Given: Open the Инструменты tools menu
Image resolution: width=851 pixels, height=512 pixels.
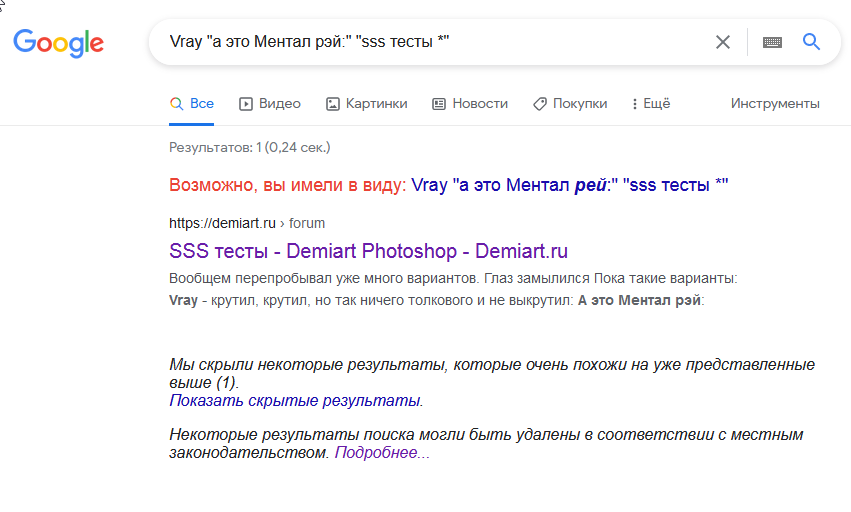Looking at the screenshot, I should (775, 103).
